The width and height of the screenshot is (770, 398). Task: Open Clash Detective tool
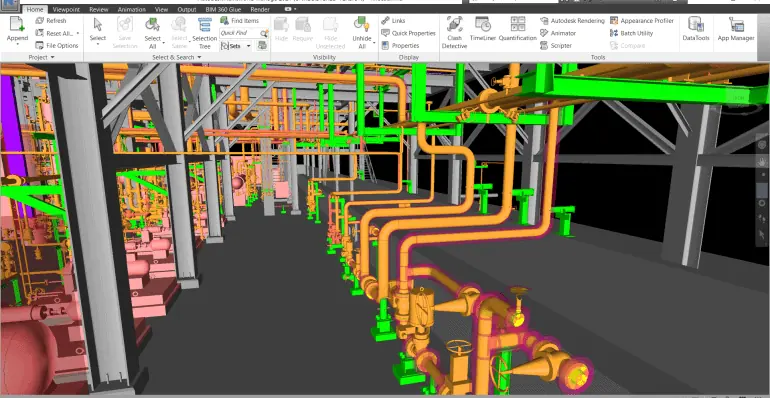click(455, 32)
